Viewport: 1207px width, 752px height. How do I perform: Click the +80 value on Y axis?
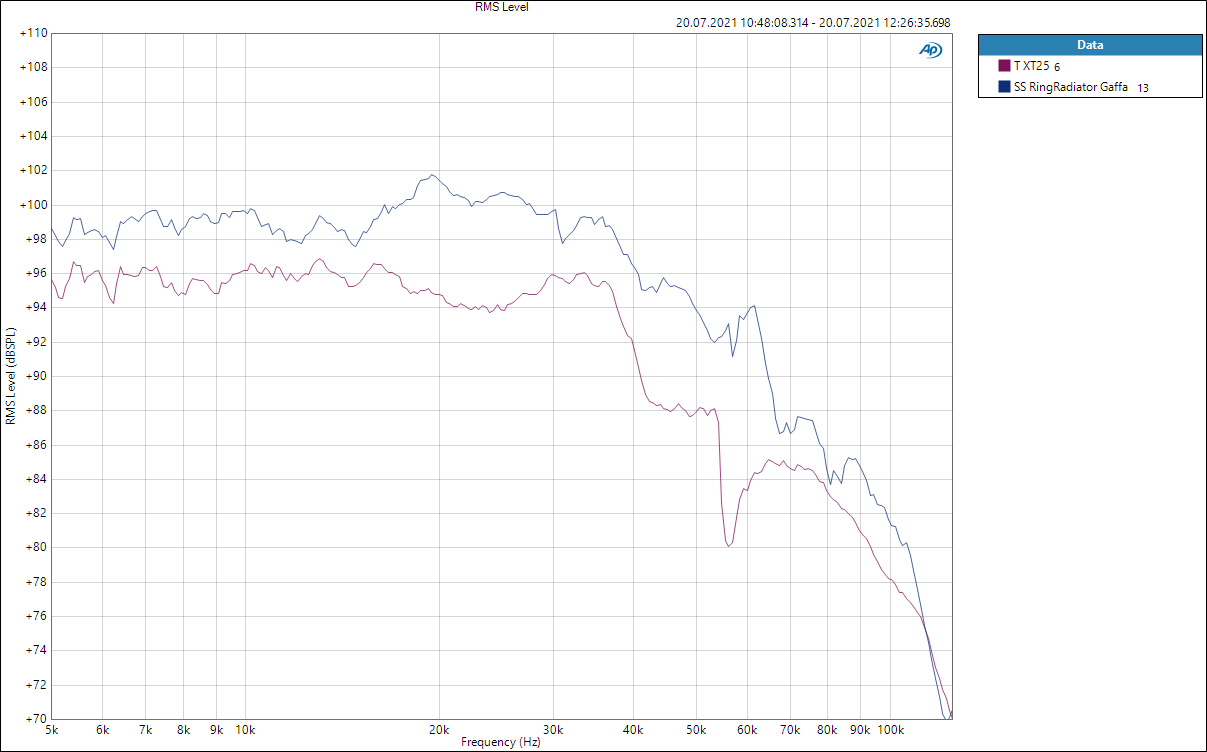tap(36, 547)
